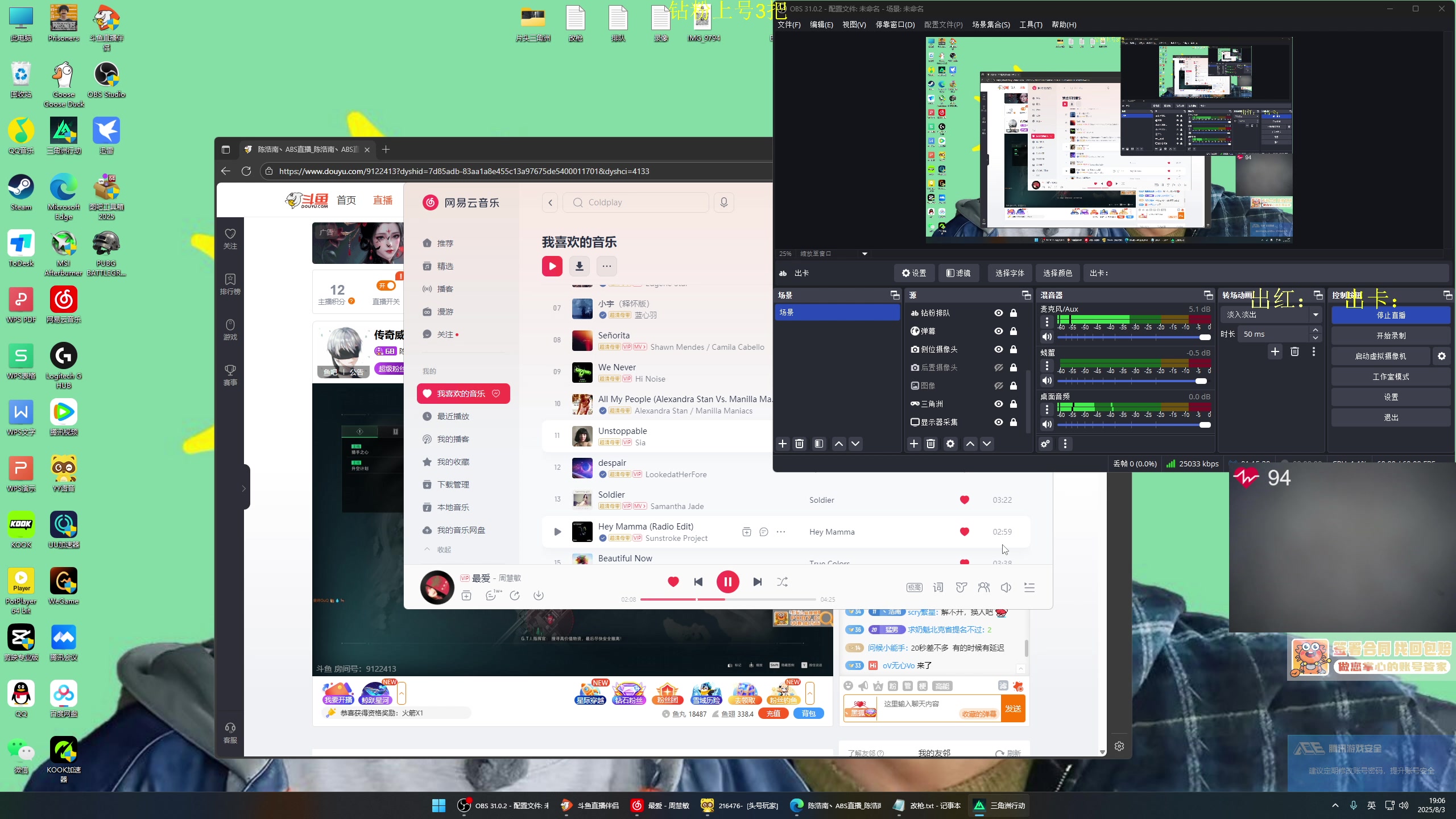Open 蜻蜓 channel options menu
The height and width of the screenshot is (819, 1456).
tap(1047, 366)
